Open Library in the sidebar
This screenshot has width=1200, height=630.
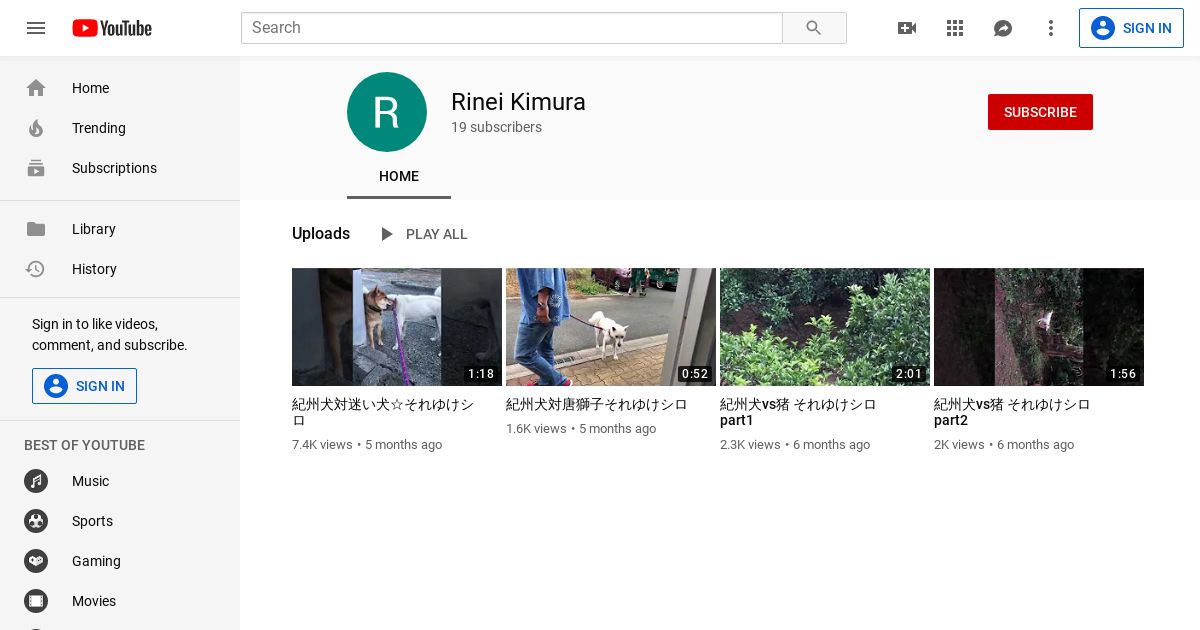click(x=120, y=229)
